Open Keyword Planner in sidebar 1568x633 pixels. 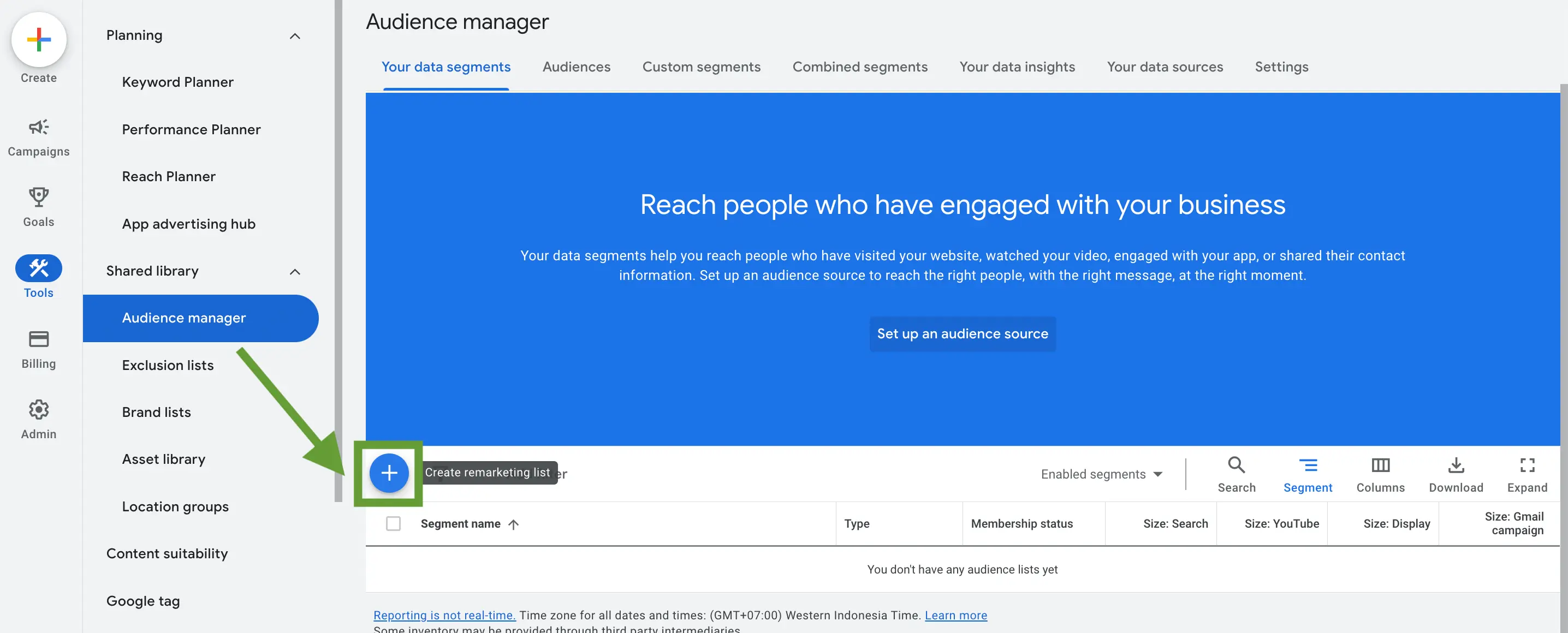coord(178,82)
